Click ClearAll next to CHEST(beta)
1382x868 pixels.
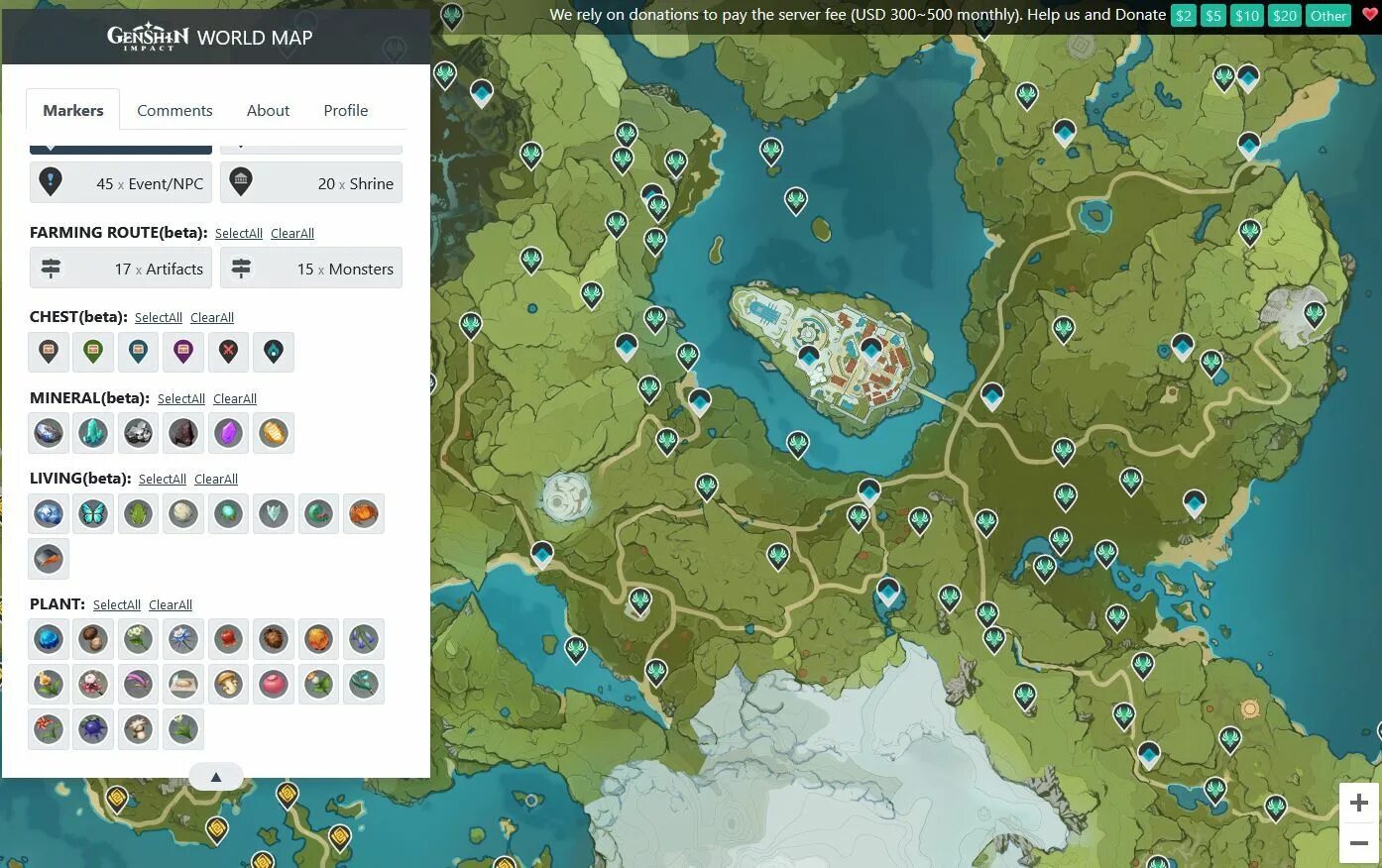(212, 317)
